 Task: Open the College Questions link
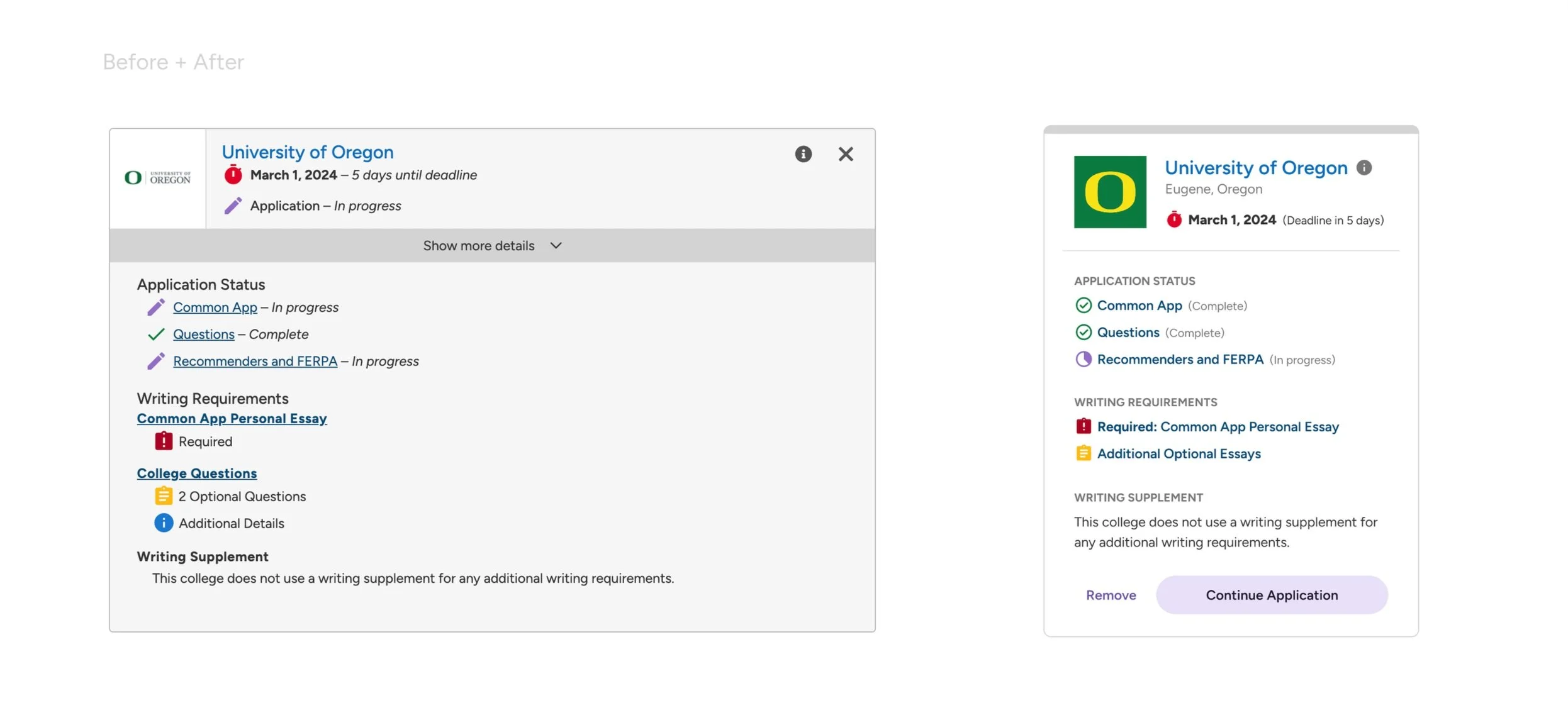[197, 473]
